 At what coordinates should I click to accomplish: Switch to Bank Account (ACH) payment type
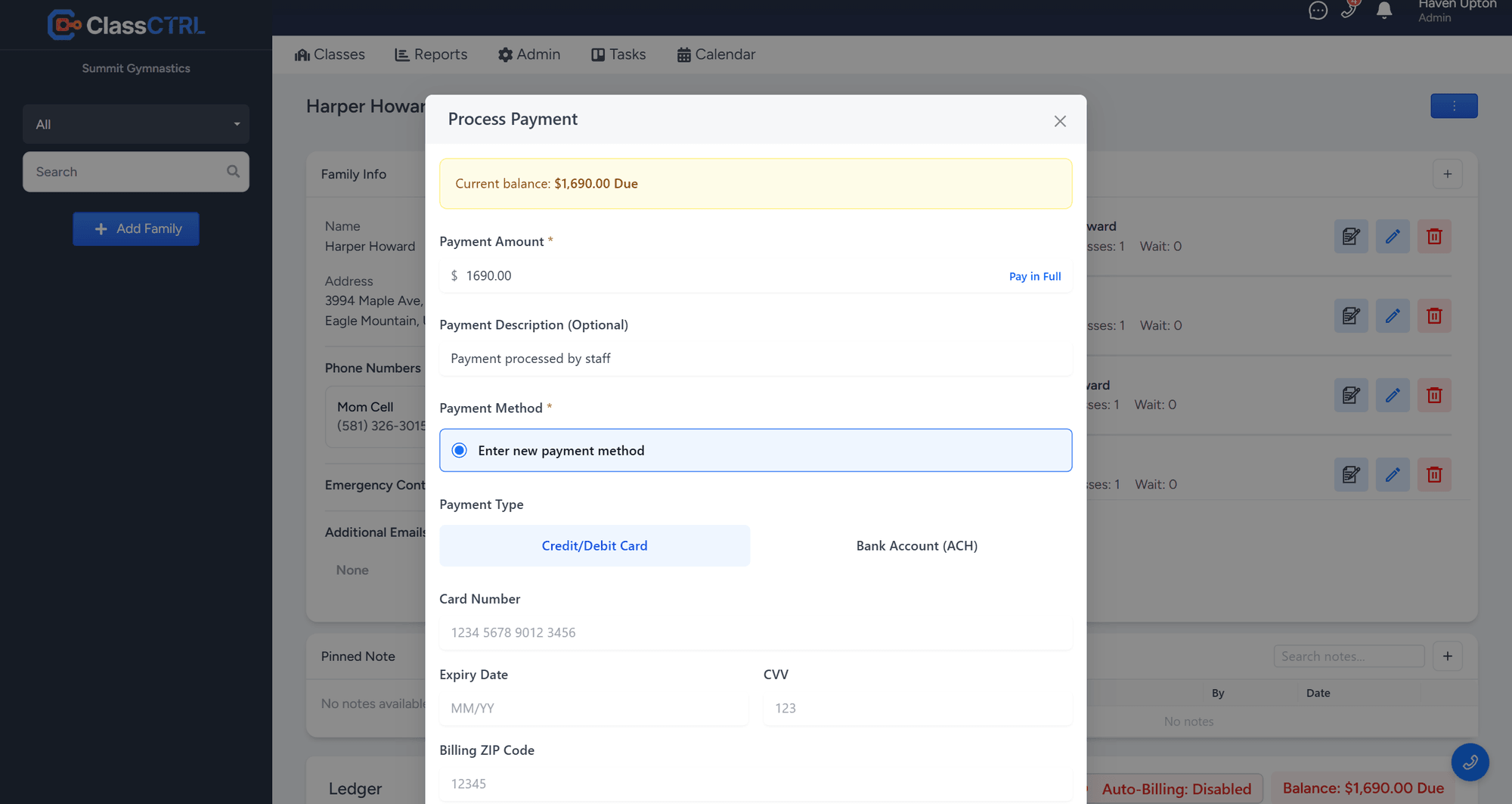[916, 545]
